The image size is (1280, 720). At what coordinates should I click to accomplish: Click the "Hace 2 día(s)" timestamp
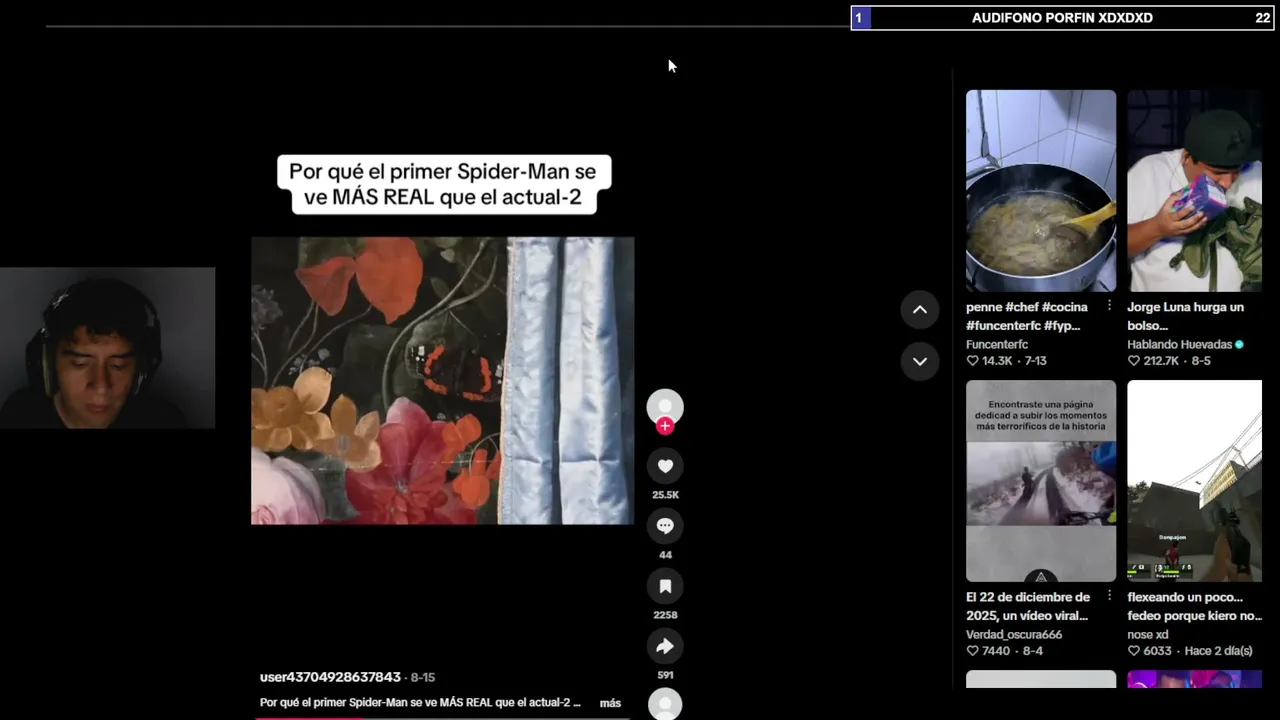(x=1218, y=651)
